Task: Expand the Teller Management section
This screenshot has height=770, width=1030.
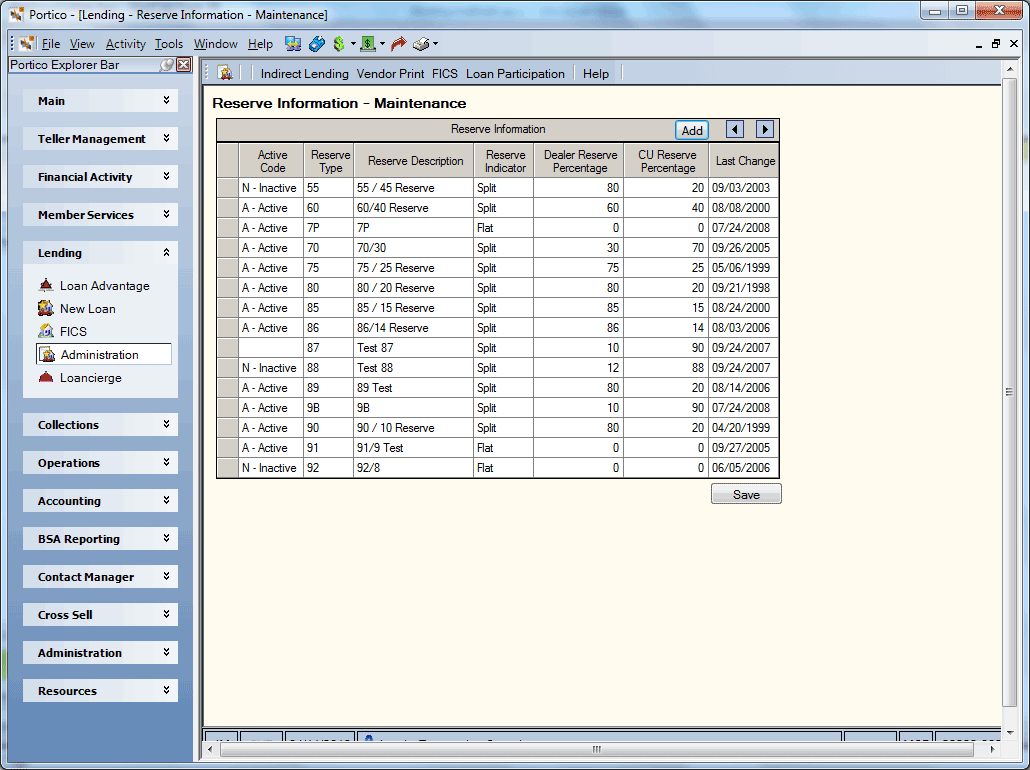Action: pyautogui.click(x=101, y=139)
